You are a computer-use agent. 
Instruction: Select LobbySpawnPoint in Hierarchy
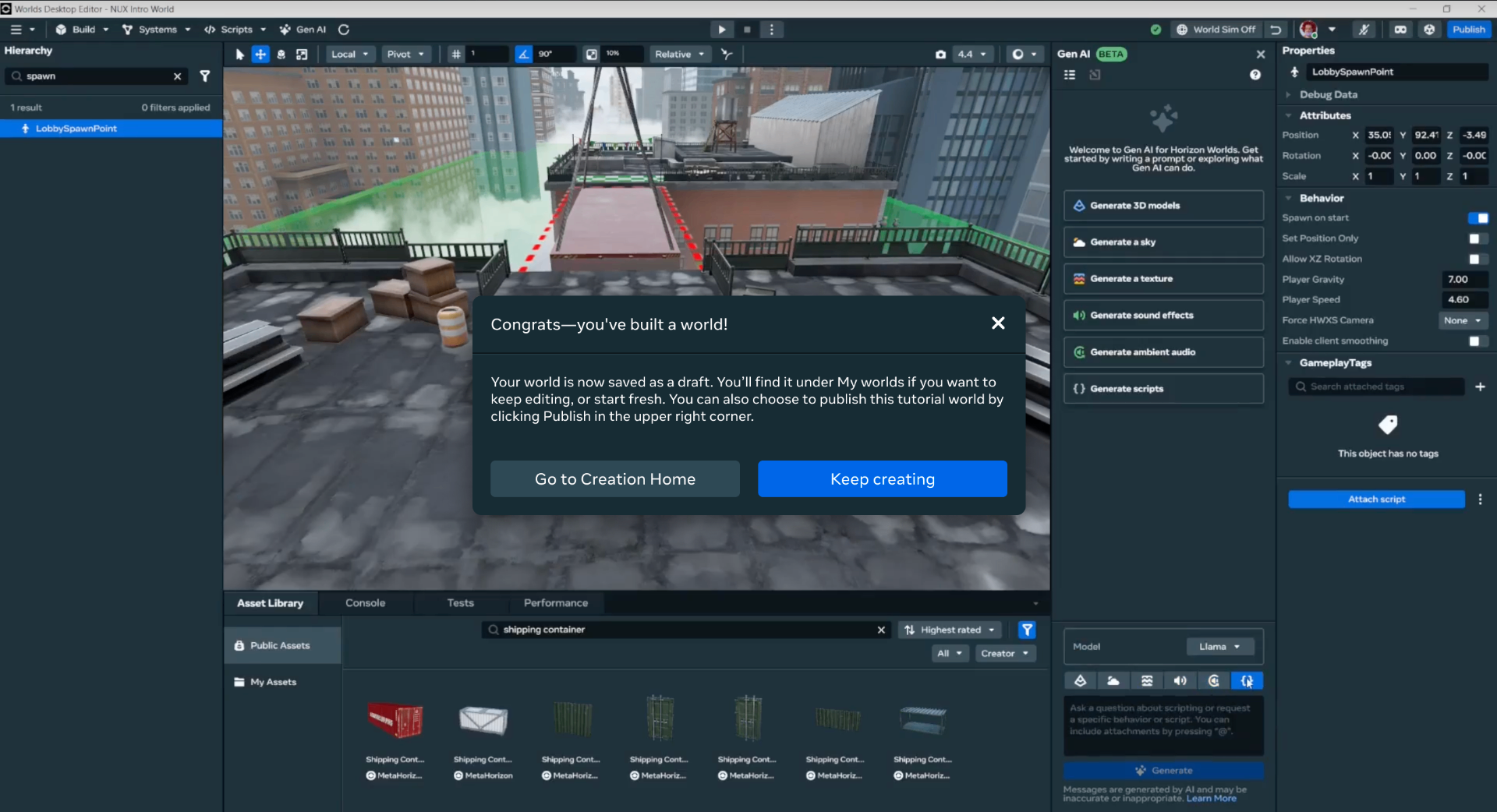pos(111,129)
